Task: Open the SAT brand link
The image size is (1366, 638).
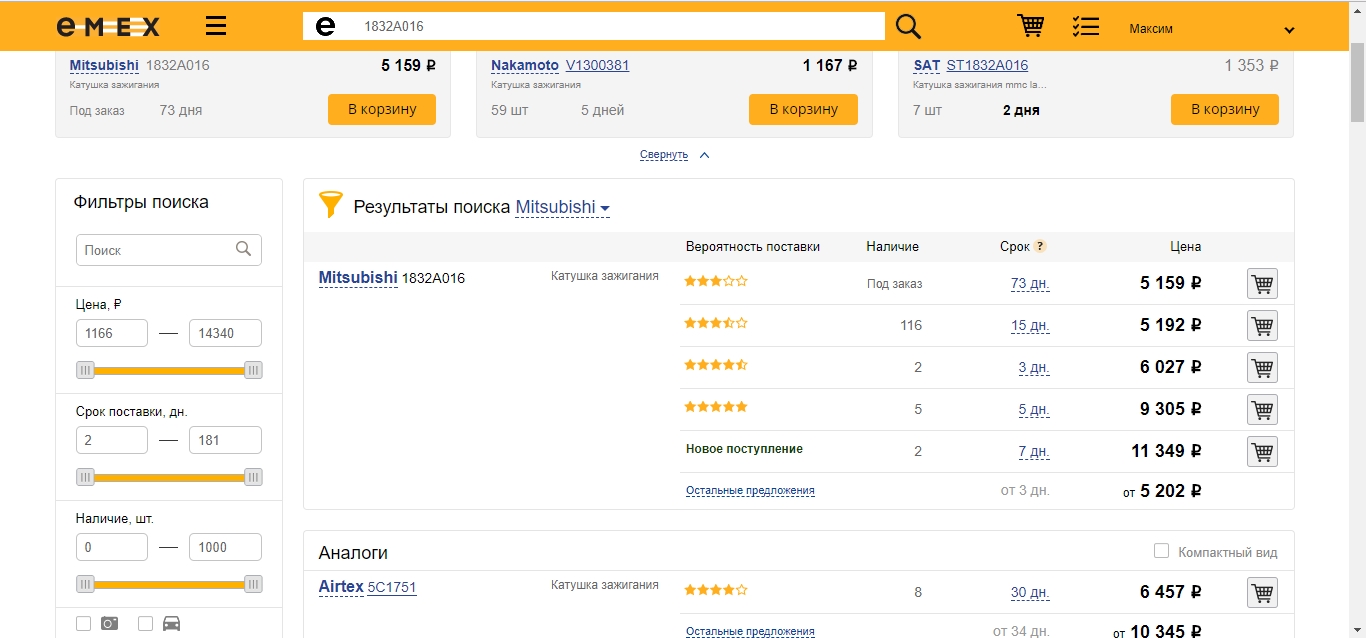Action: pyautogui.click(x=927, y=65)
